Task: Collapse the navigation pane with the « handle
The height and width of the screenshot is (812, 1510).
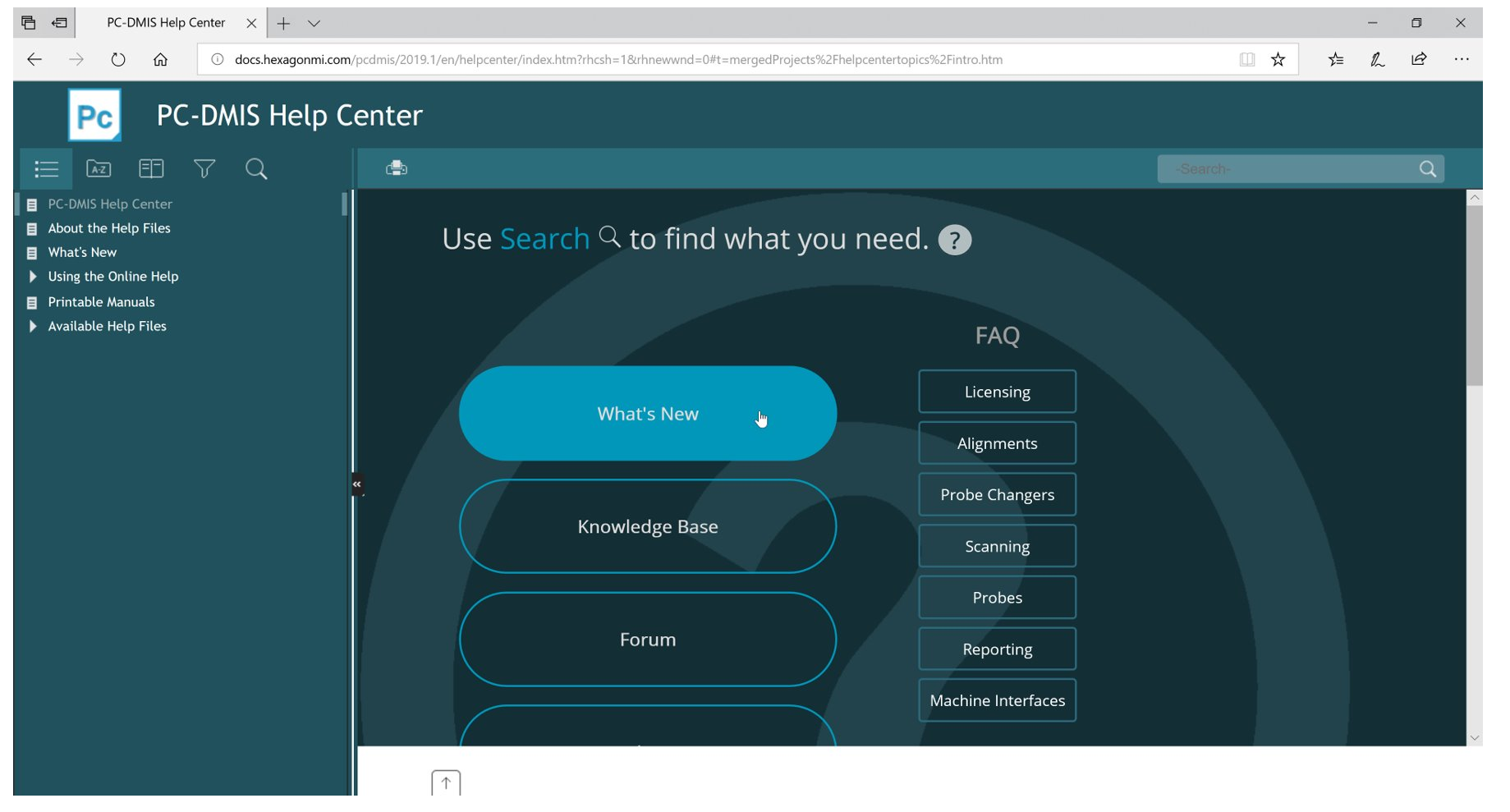Action: [356, 484]
